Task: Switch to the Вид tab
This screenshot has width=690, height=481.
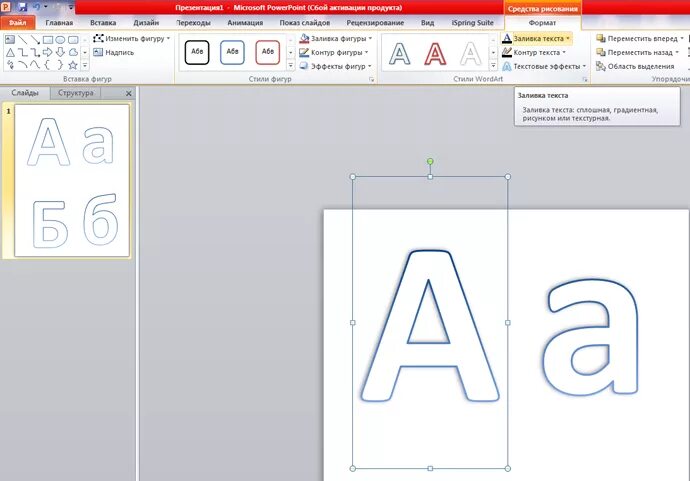Action: [427, 22]
